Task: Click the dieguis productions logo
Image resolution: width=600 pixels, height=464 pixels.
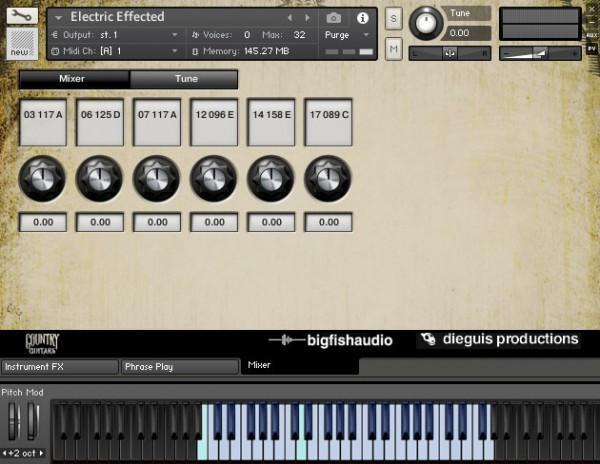Action: click(x=499, y=340)
